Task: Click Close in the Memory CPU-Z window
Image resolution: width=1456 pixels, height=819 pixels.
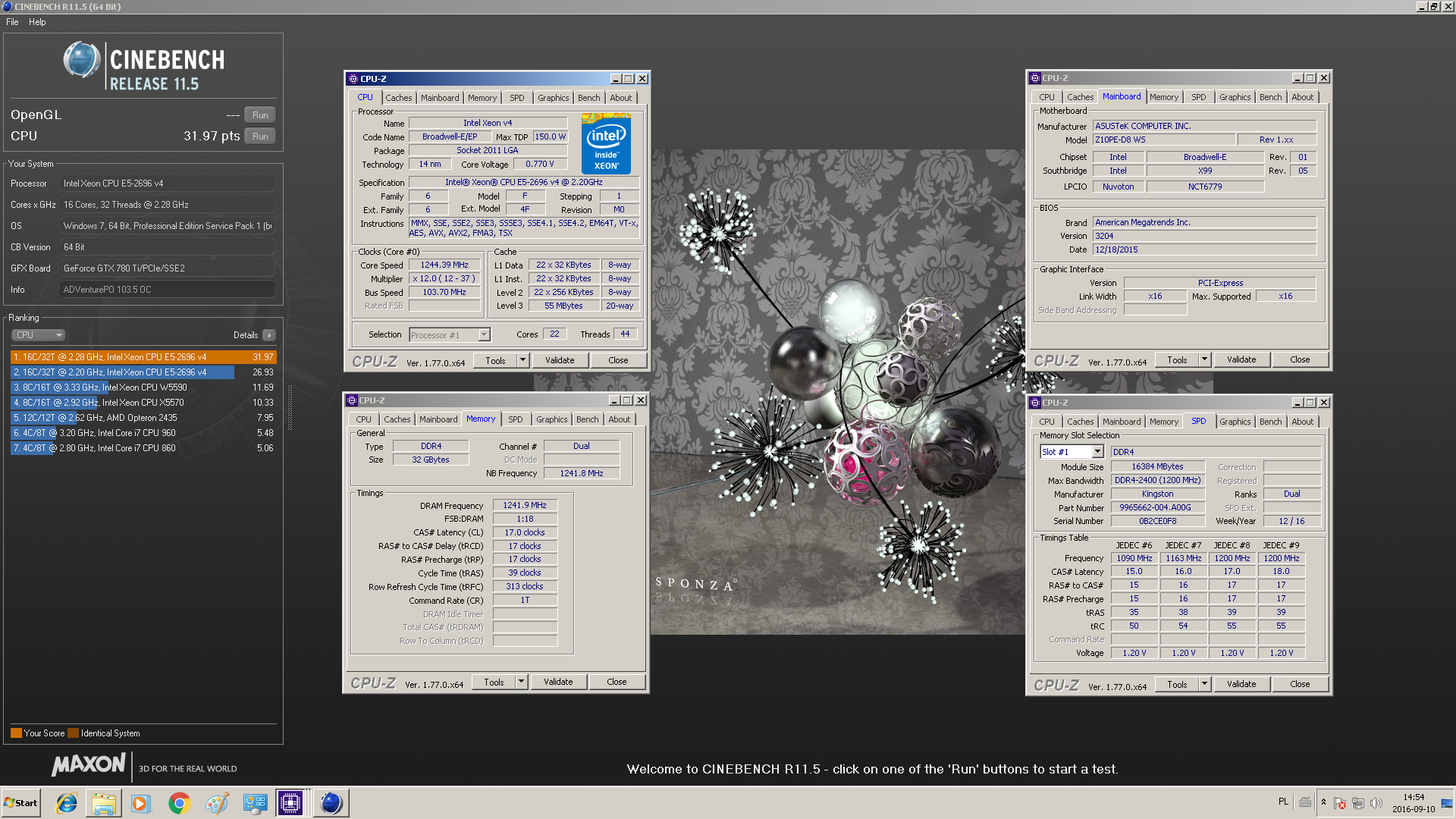Action: 617,682
